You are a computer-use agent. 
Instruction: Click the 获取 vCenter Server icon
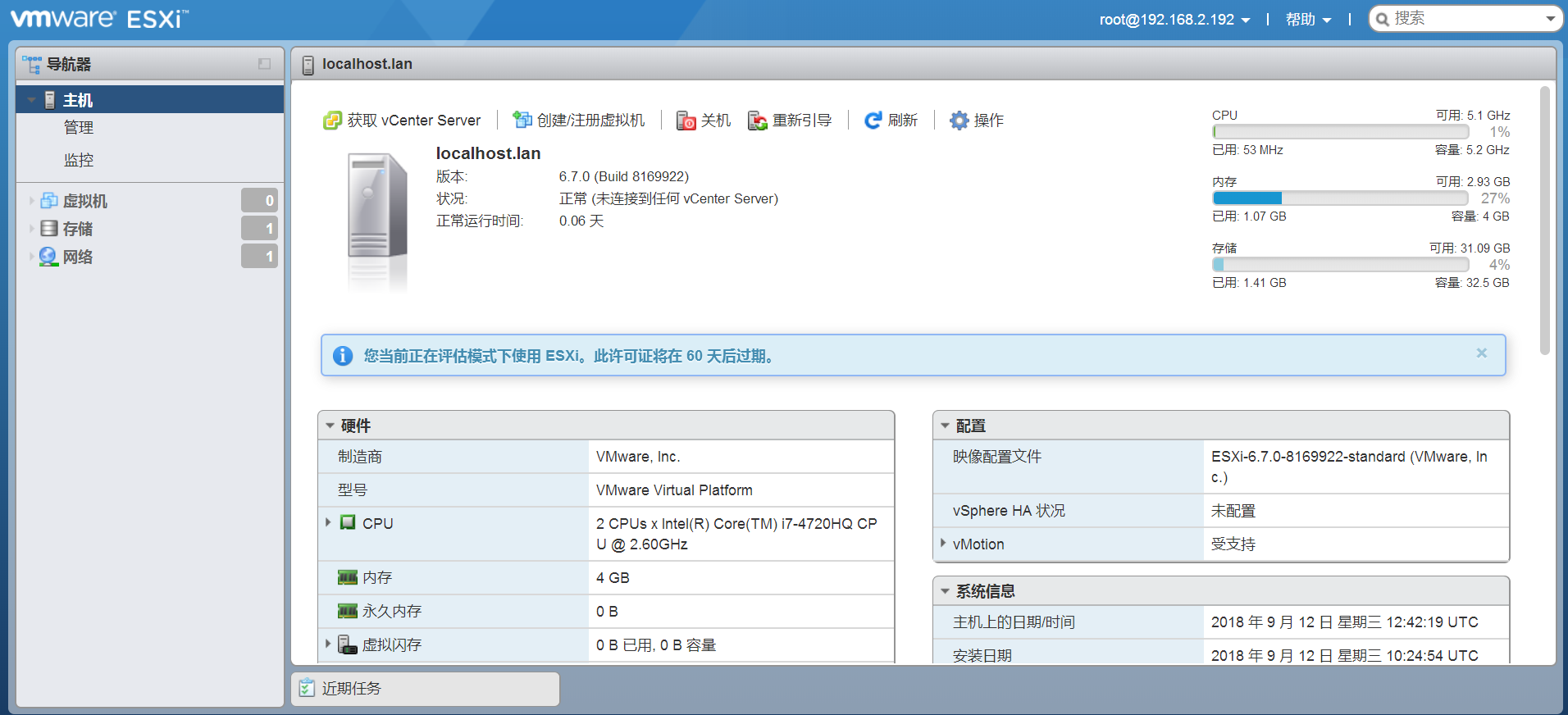click(332, 121)
